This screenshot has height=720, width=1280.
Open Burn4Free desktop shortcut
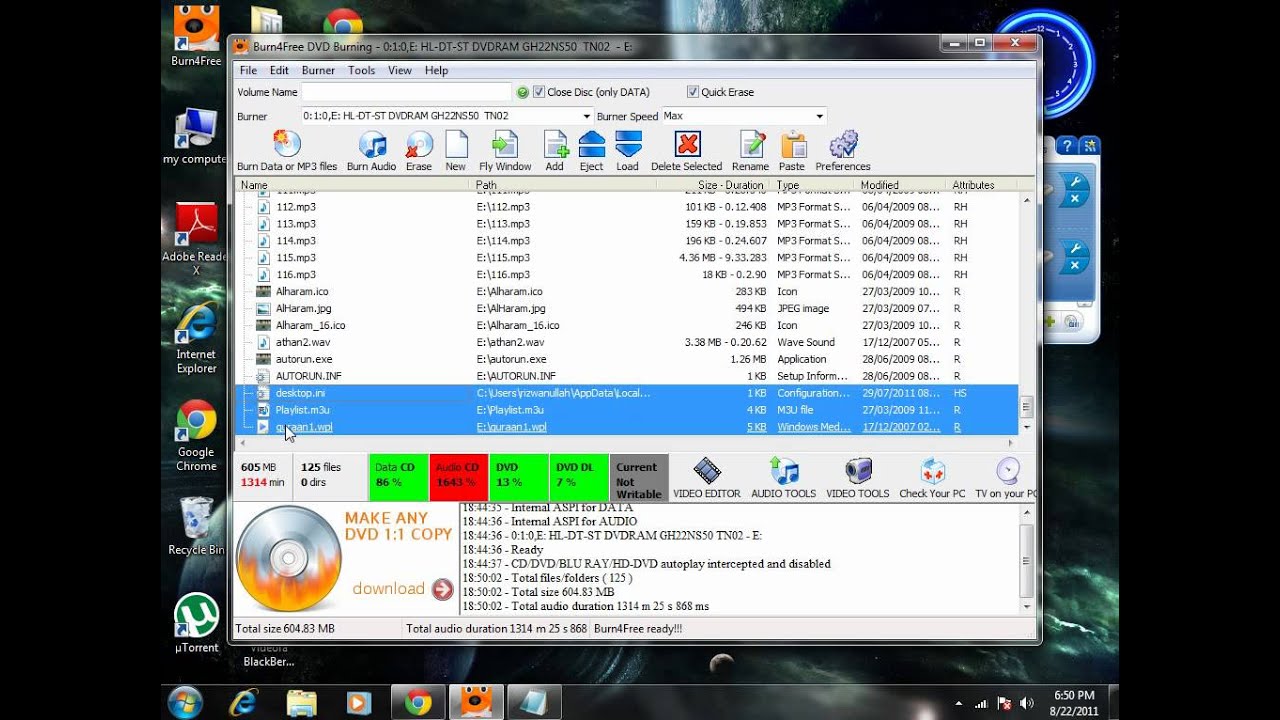click(x=196, y=36)
